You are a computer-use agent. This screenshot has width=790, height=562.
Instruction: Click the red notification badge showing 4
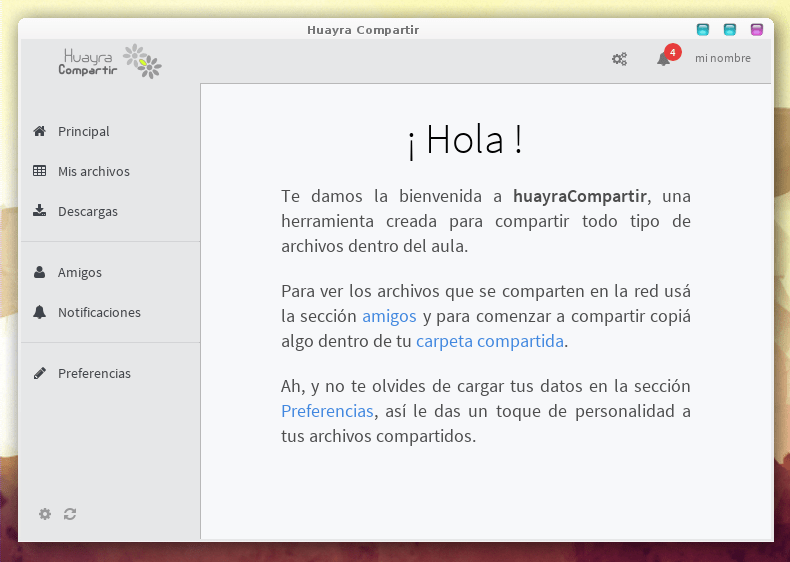673,52
